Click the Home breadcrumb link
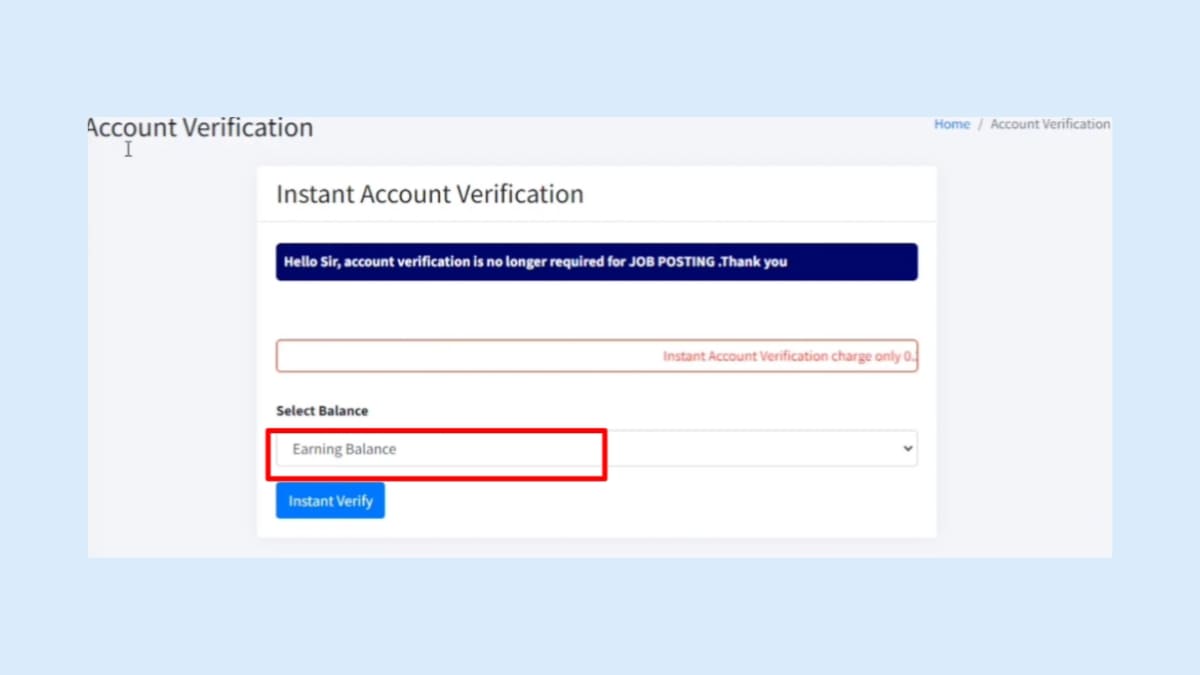1200x675 pixels. pos(951,124)
